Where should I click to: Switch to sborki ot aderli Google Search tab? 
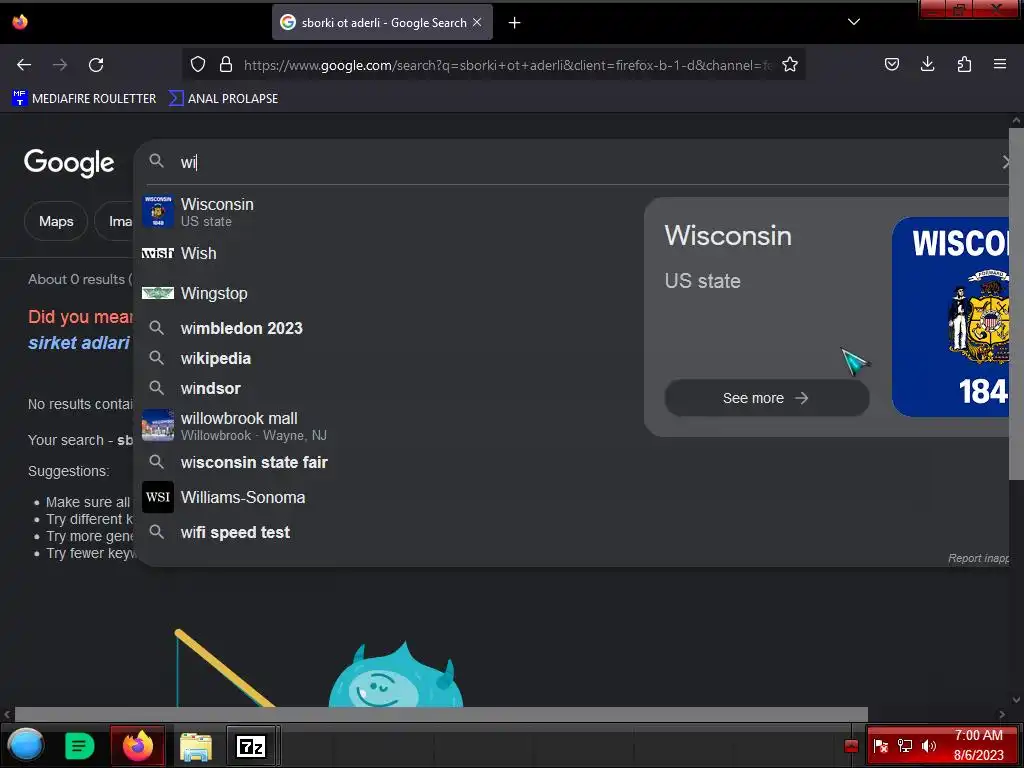[x=382, y=23]
